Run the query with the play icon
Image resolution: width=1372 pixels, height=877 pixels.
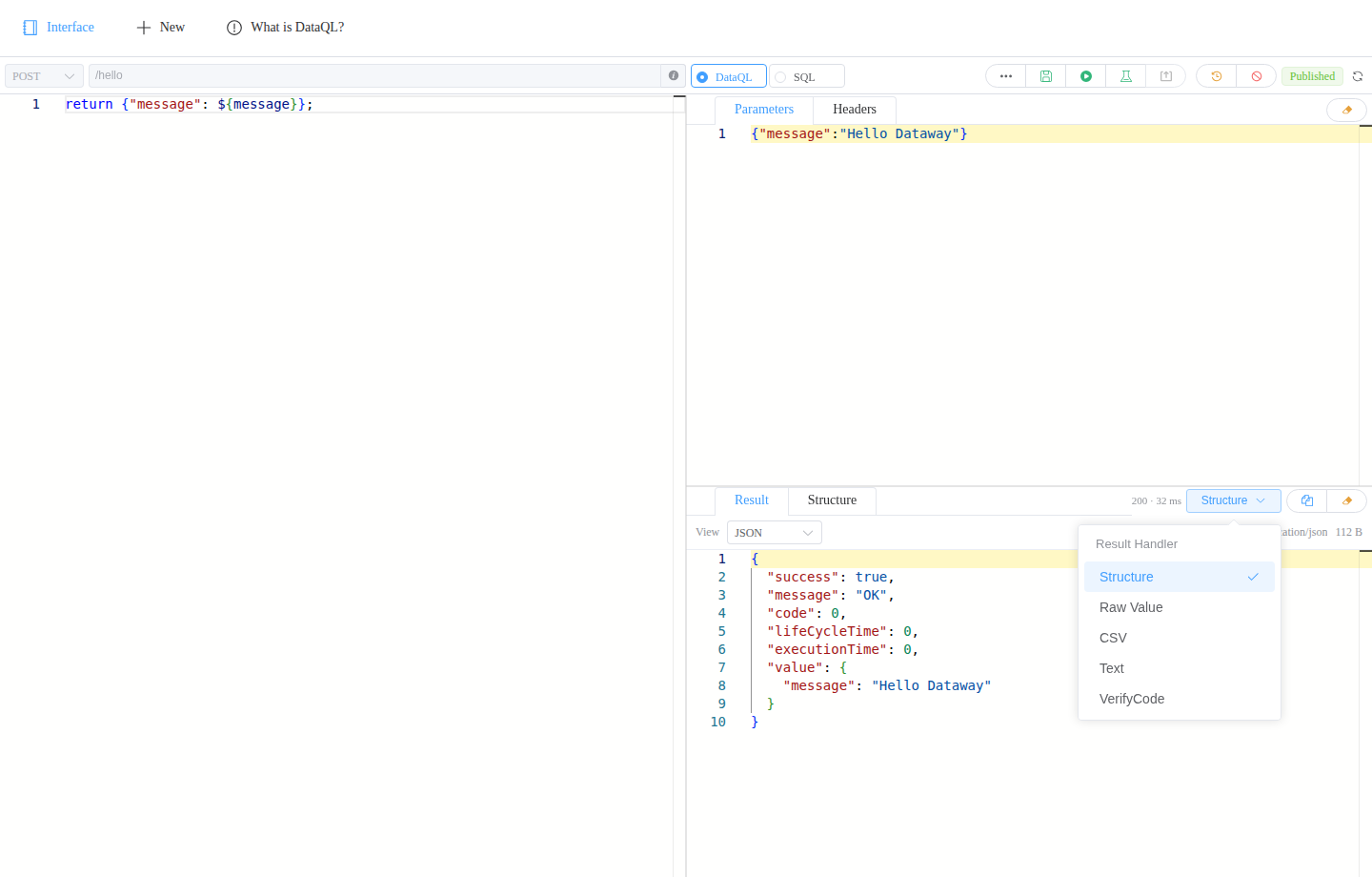(1085, 76)
